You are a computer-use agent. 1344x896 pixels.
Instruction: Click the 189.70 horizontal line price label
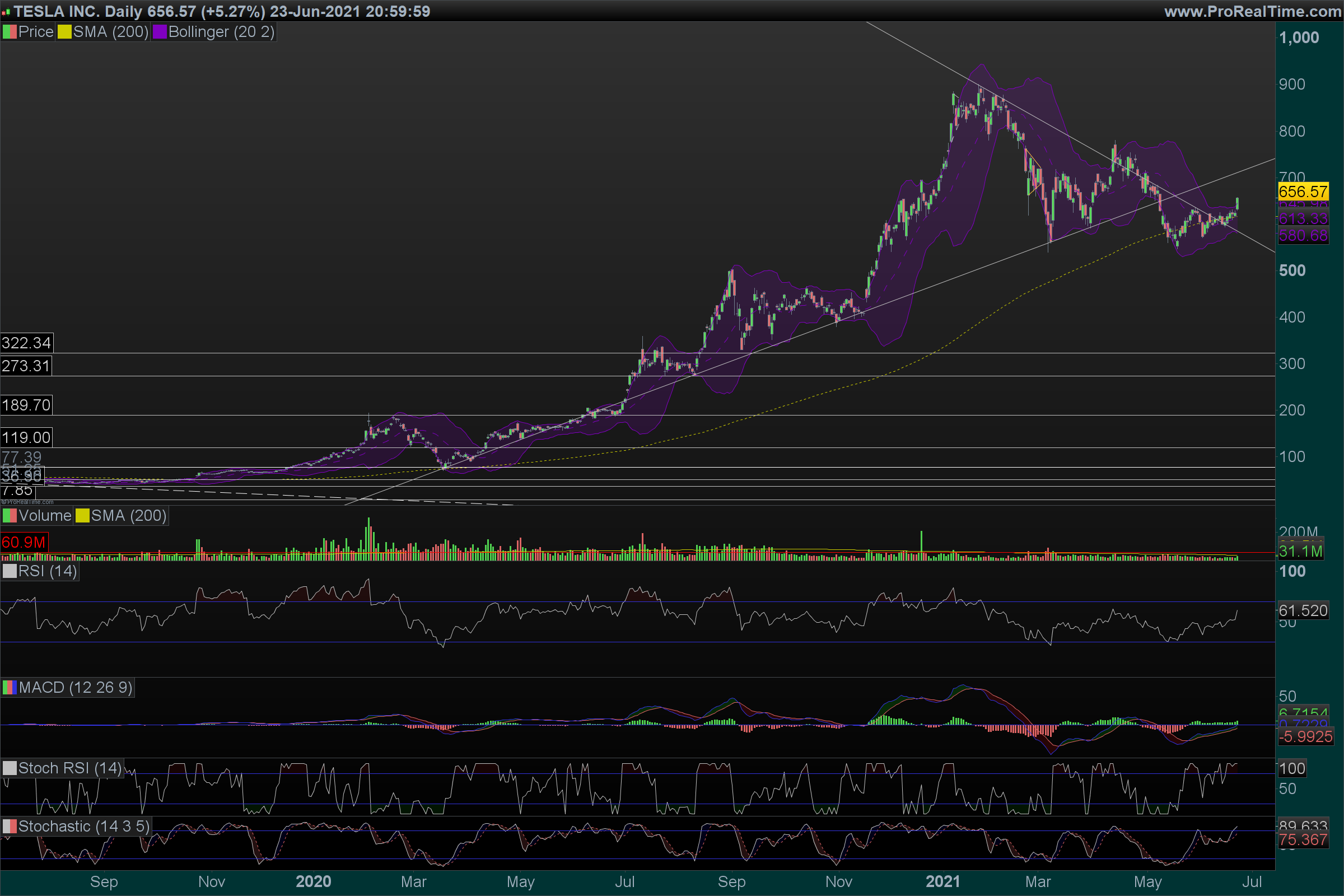26,405
